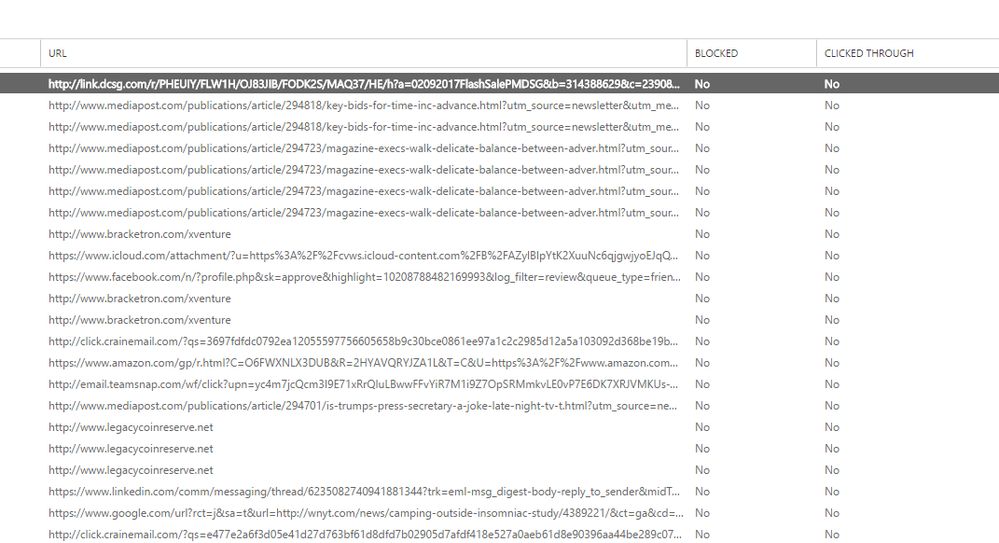Click Clicked Through value in amazon.com row
The height and width of the screenshot is (543, 999).
[831, 363]
